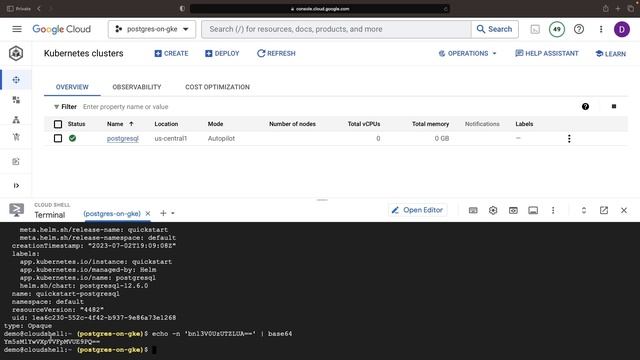
Task: Switch to the OBSERVABILITY tab
Action: (x=137, y=87)
